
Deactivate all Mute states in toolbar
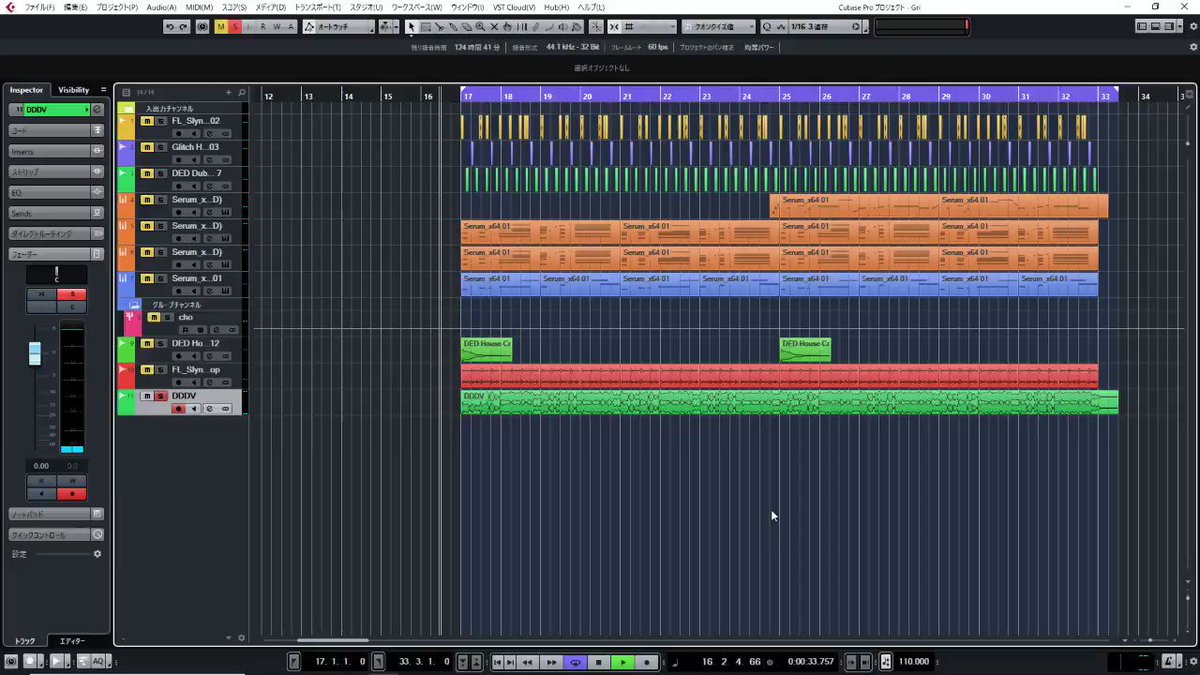click(221, 26)
